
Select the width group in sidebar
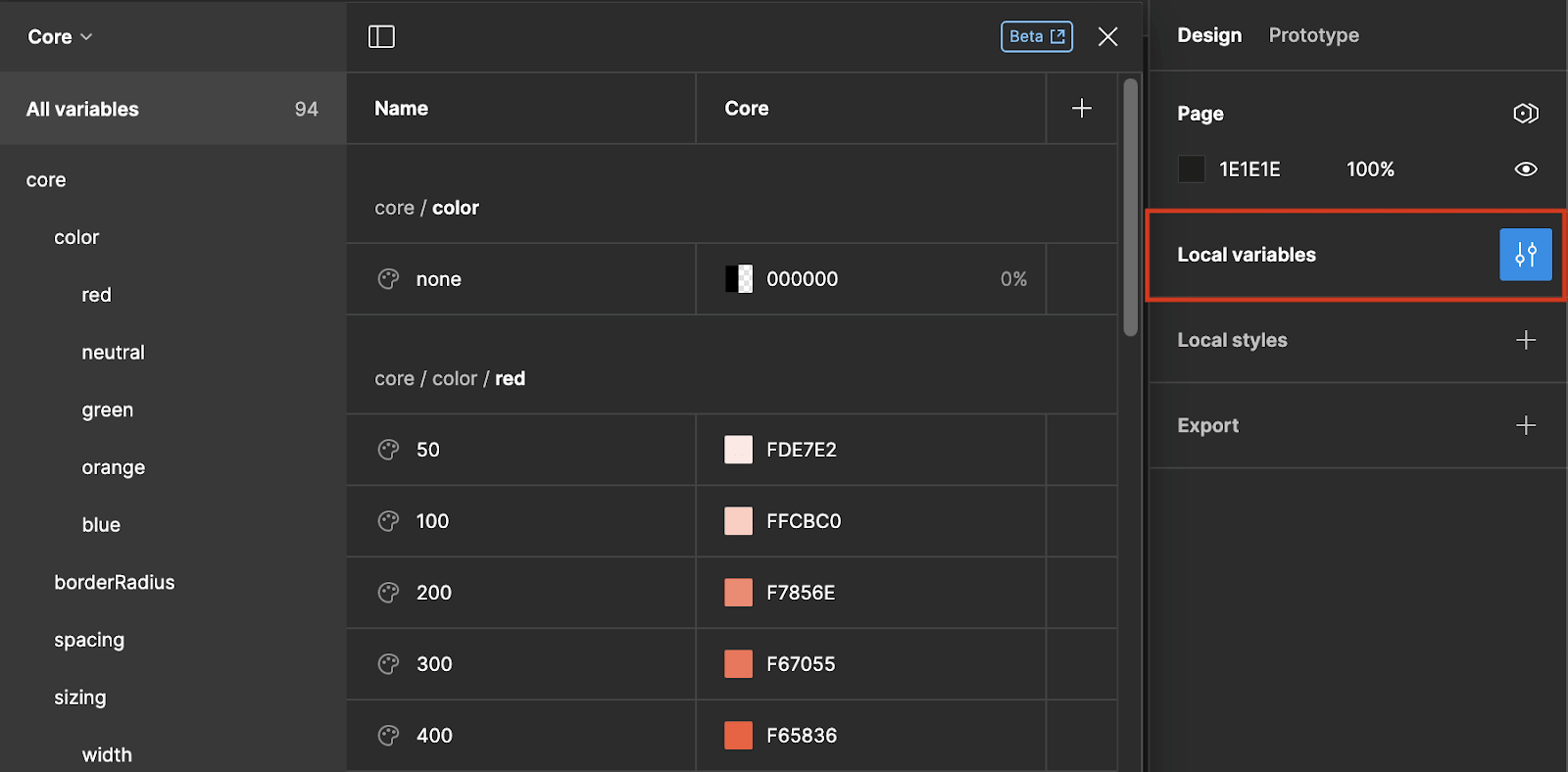tap(107, 754)
